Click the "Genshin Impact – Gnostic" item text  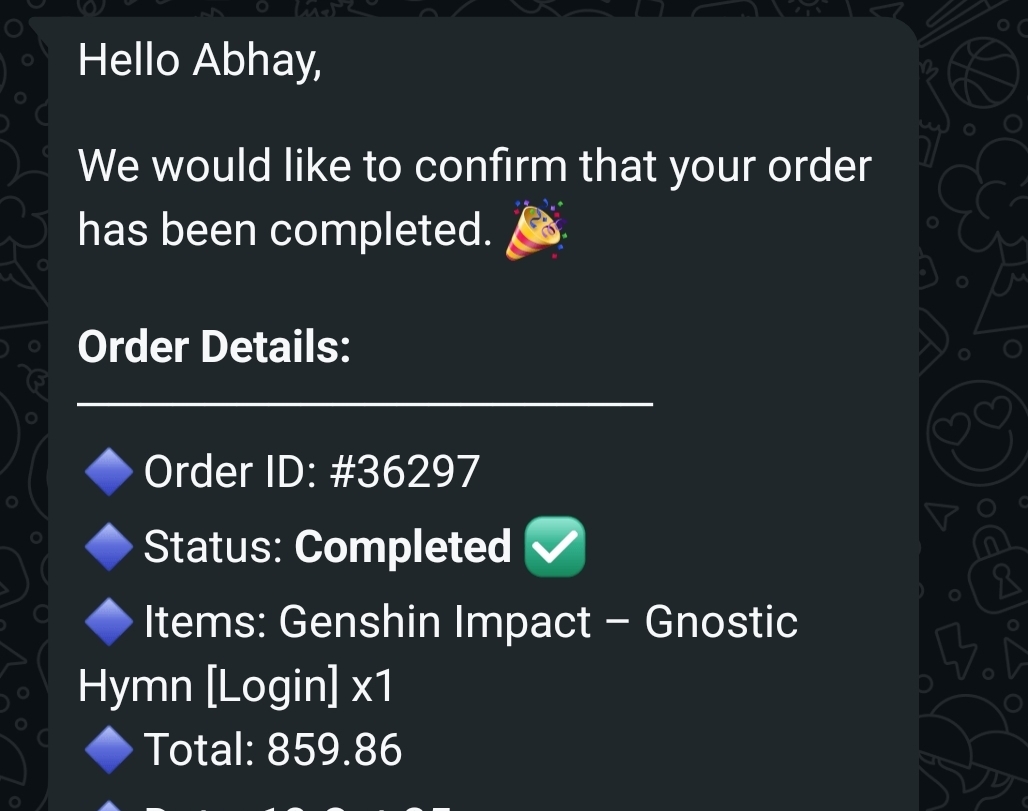538,622
